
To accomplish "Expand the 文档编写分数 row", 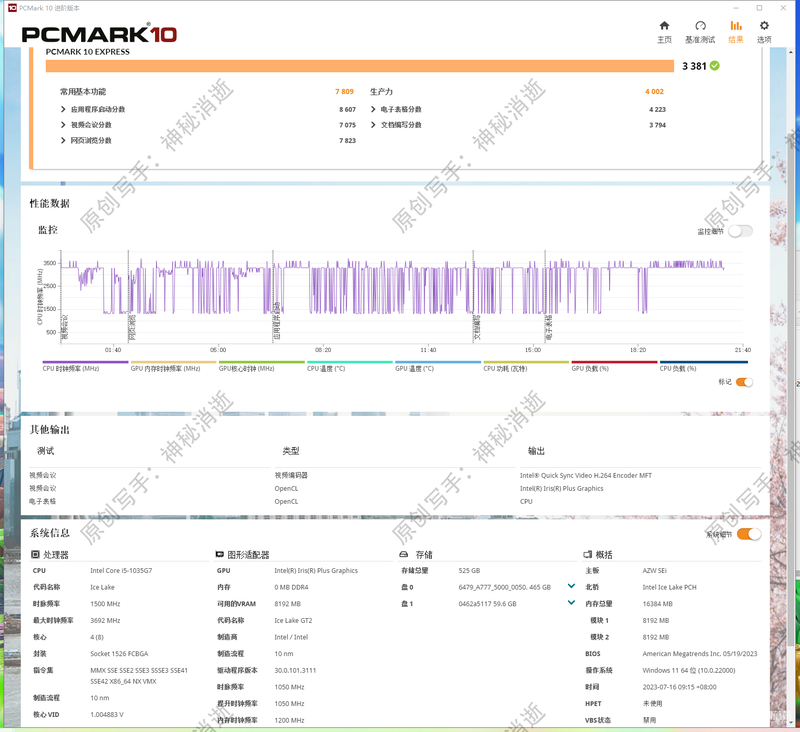I will 373,125.
